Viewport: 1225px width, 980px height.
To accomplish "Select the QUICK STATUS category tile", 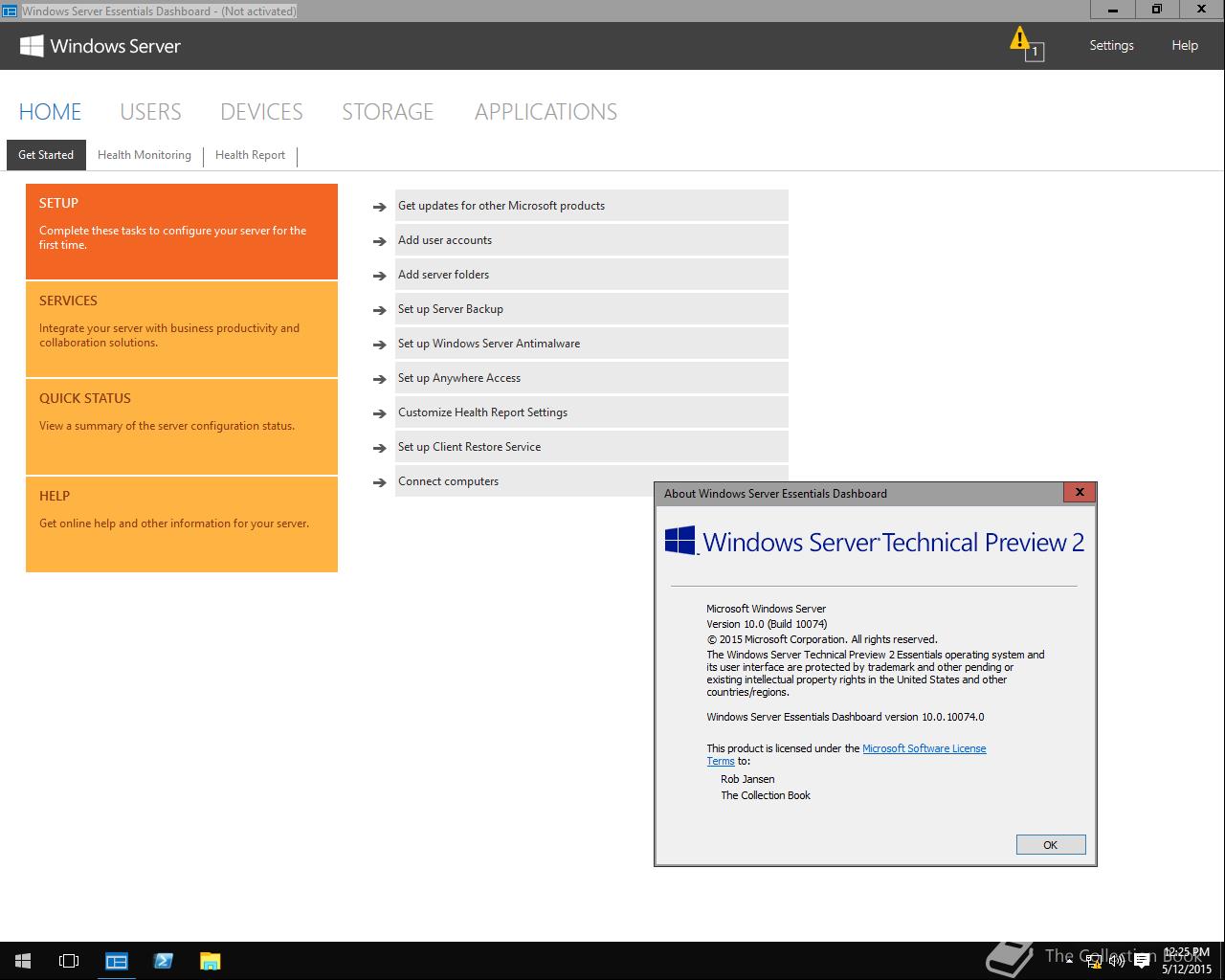I will point(182,427).
